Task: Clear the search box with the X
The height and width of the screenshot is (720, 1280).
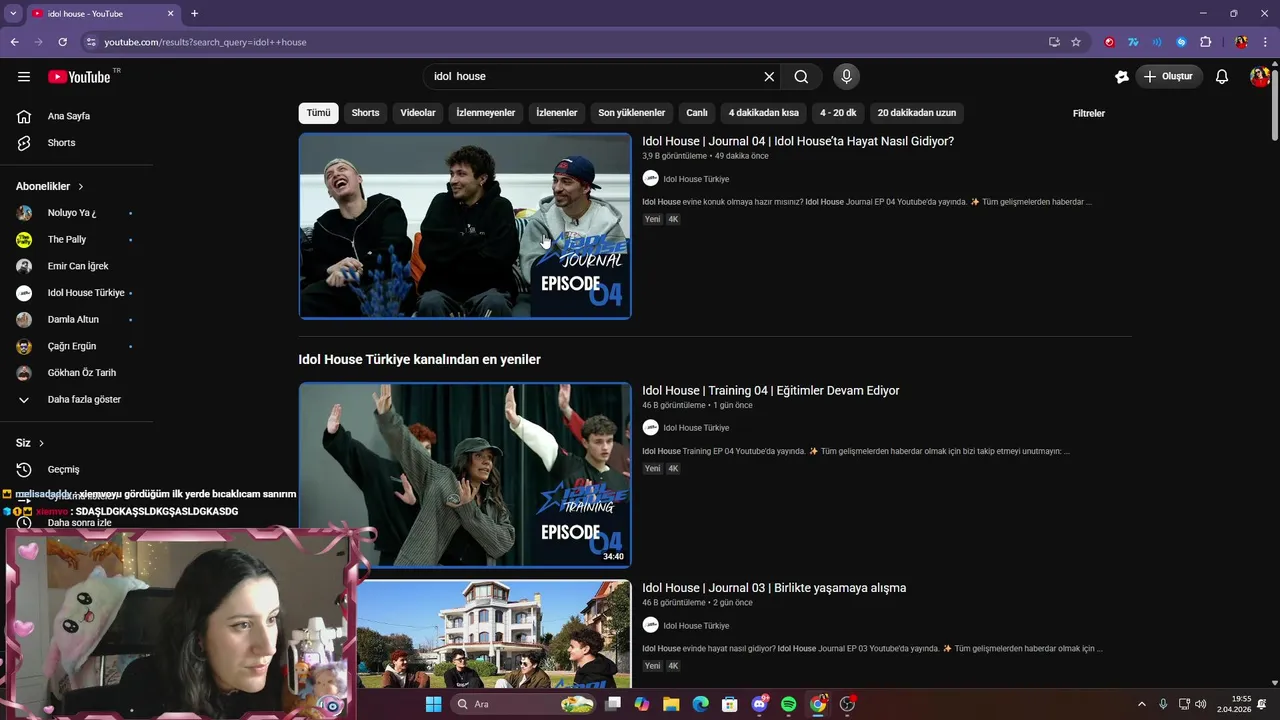Action: pos(769,77)
